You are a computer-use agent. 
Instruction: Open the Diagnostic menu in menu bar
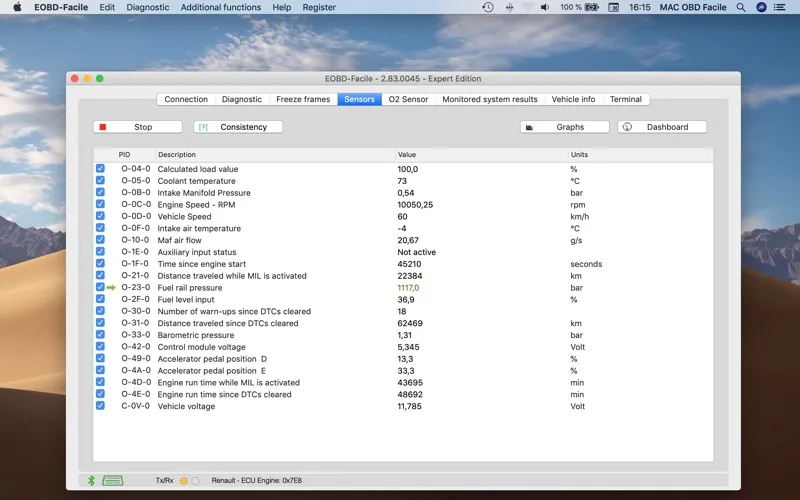pos(147,7)
